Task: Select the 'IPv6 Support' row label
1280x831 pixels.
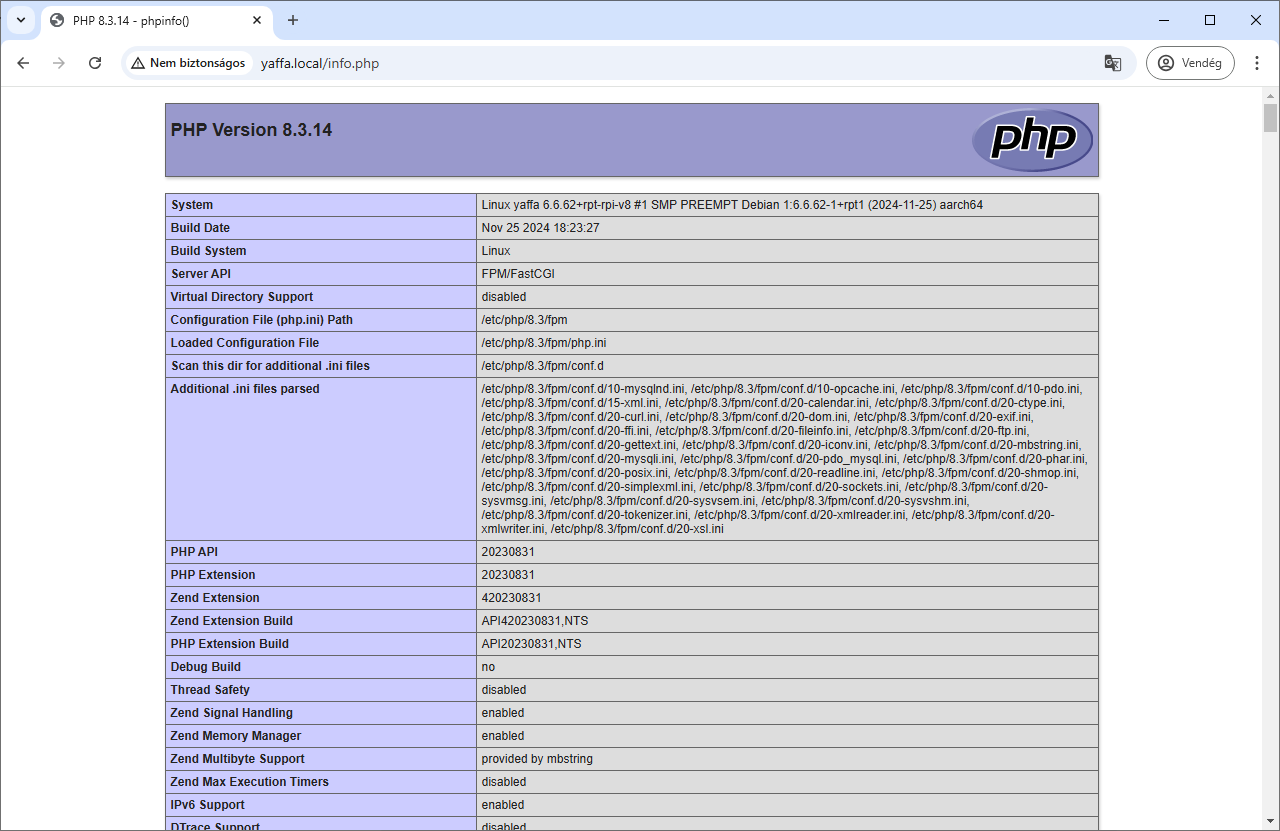Action: (208, 805)
